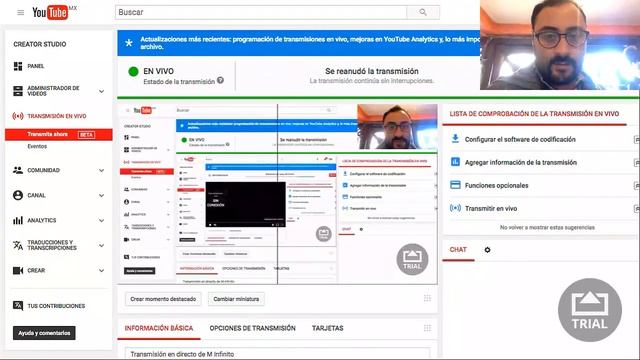640x360 pixels.
Task: Click the Traducciones y transcripciones icon
Action: pyautogui.click(x=18, y=245)
